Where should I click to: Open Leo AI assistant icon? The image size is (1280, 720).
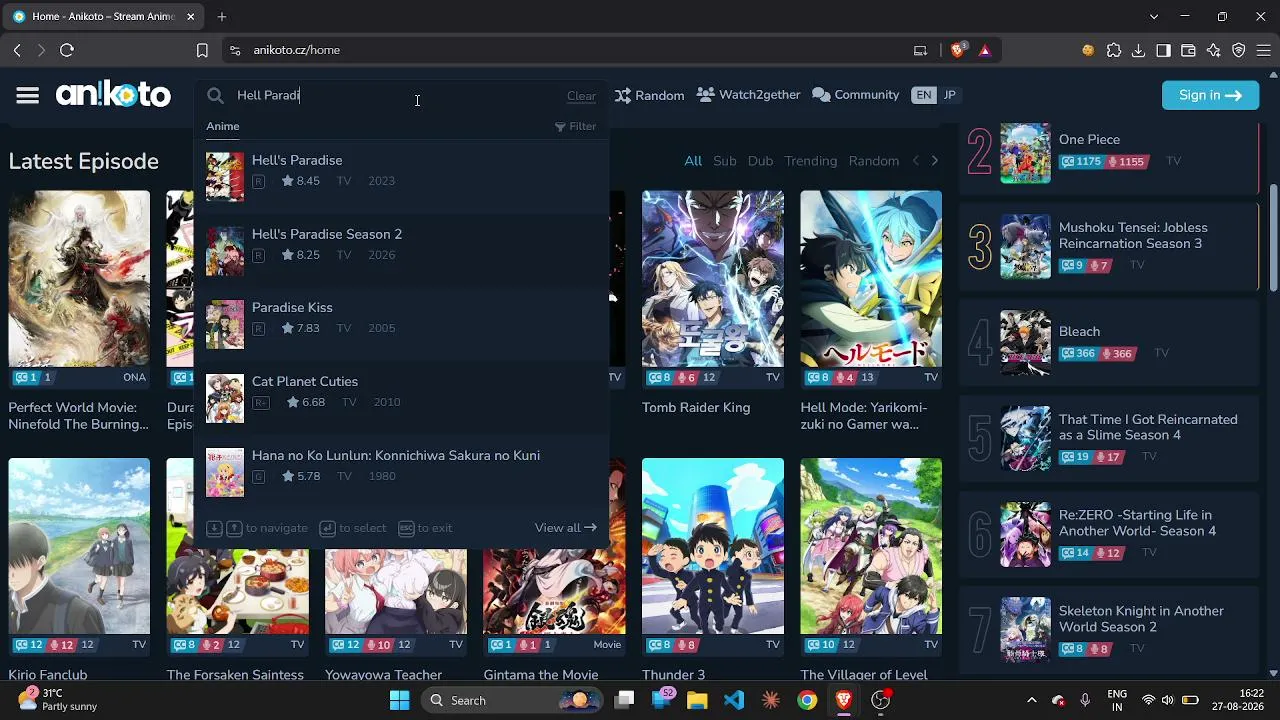1213,50
